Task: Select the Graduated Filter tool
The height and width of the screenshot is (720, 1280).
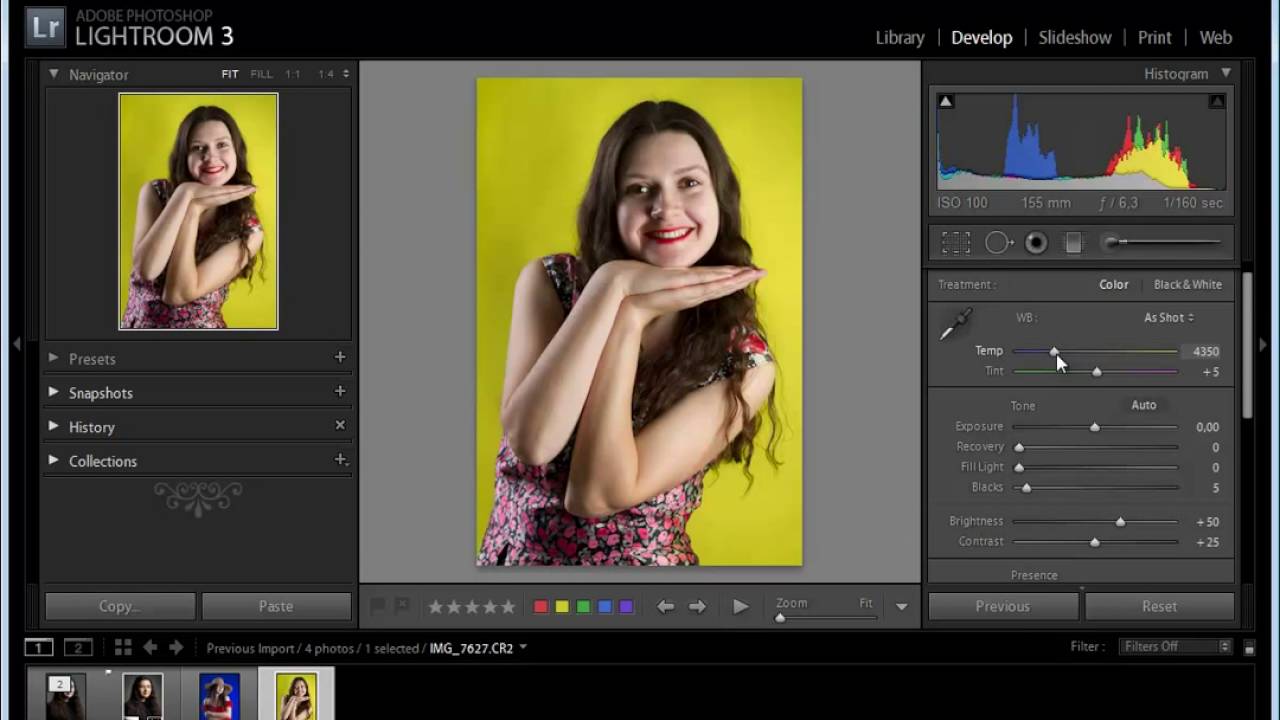Action: 1073,243
